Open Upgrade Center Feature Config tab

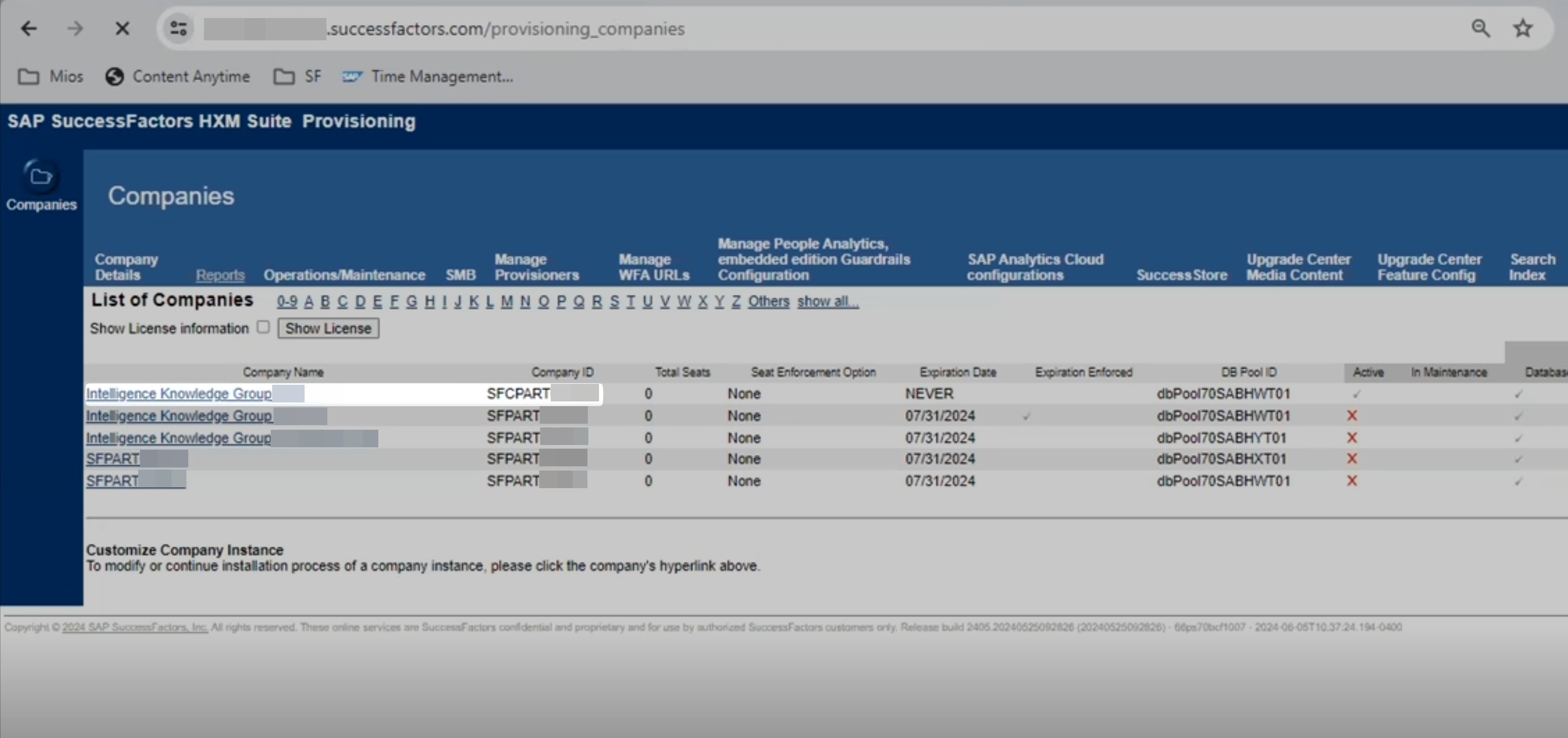(1429, 267)
